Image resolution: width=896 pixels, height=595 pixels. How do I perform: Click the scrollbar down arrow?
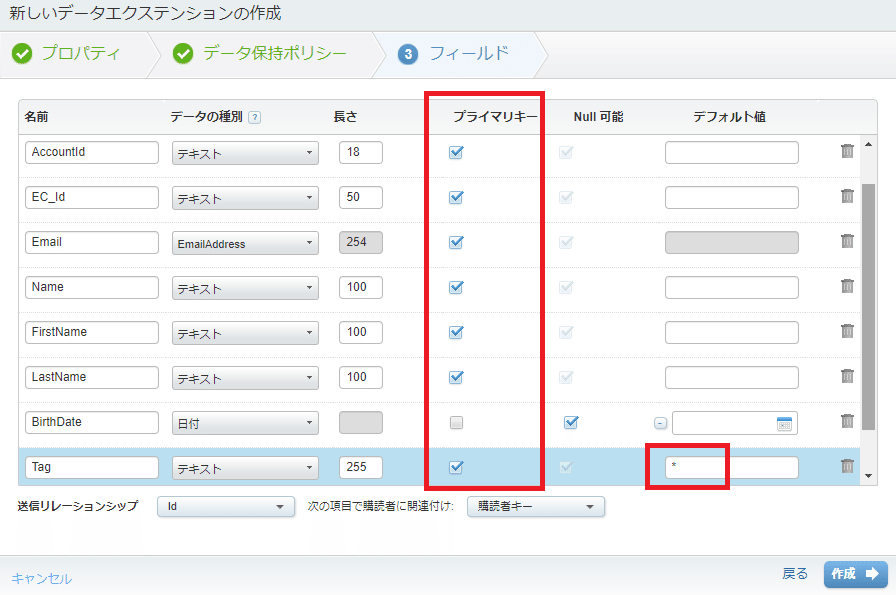coord(869,476)
